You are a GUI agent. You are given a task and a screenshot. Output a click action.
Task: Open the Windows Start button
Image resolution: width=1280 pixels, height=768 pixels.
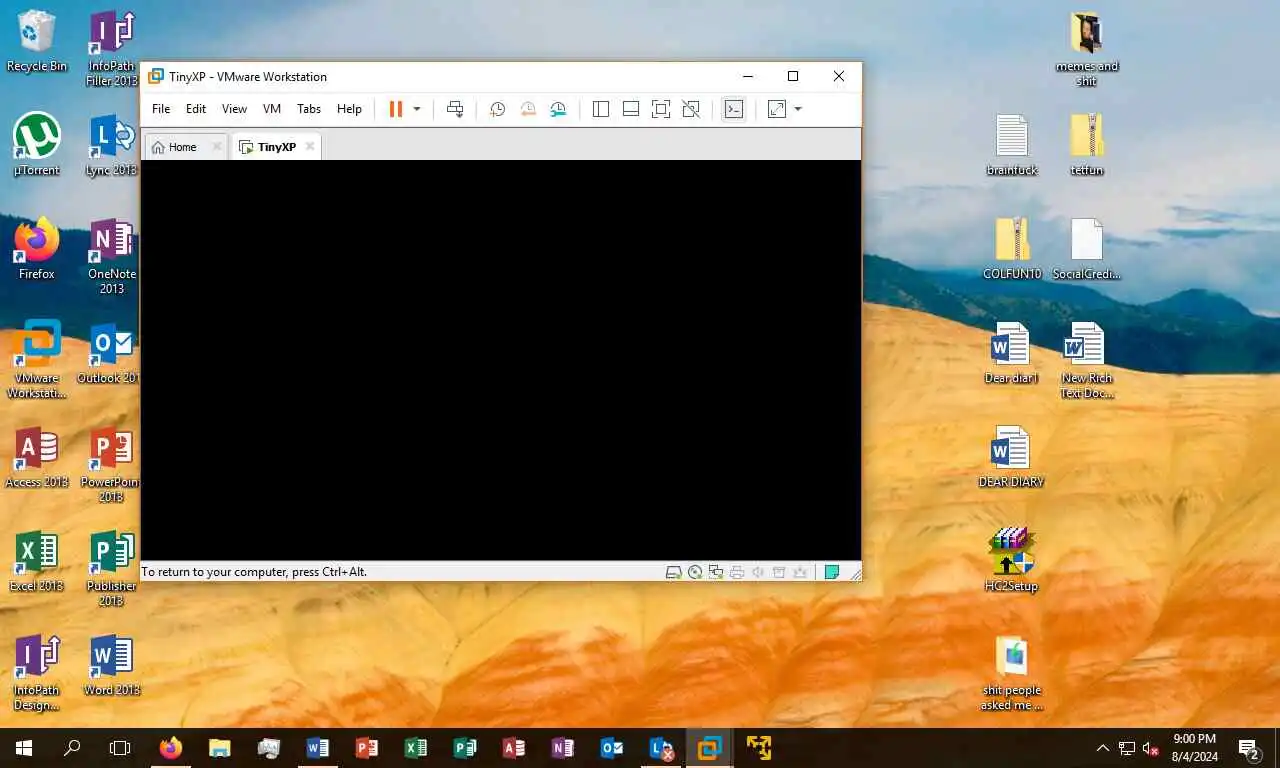(x=24, y=748)
